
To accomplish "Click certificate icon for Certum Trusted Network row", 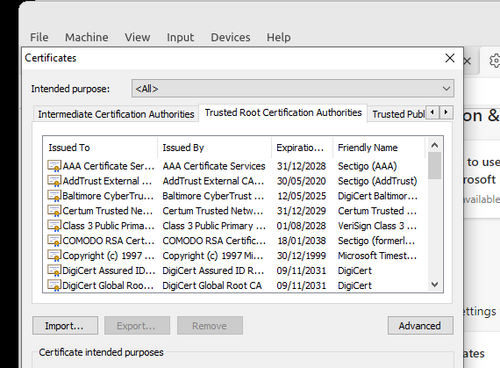I will [54, 211].
